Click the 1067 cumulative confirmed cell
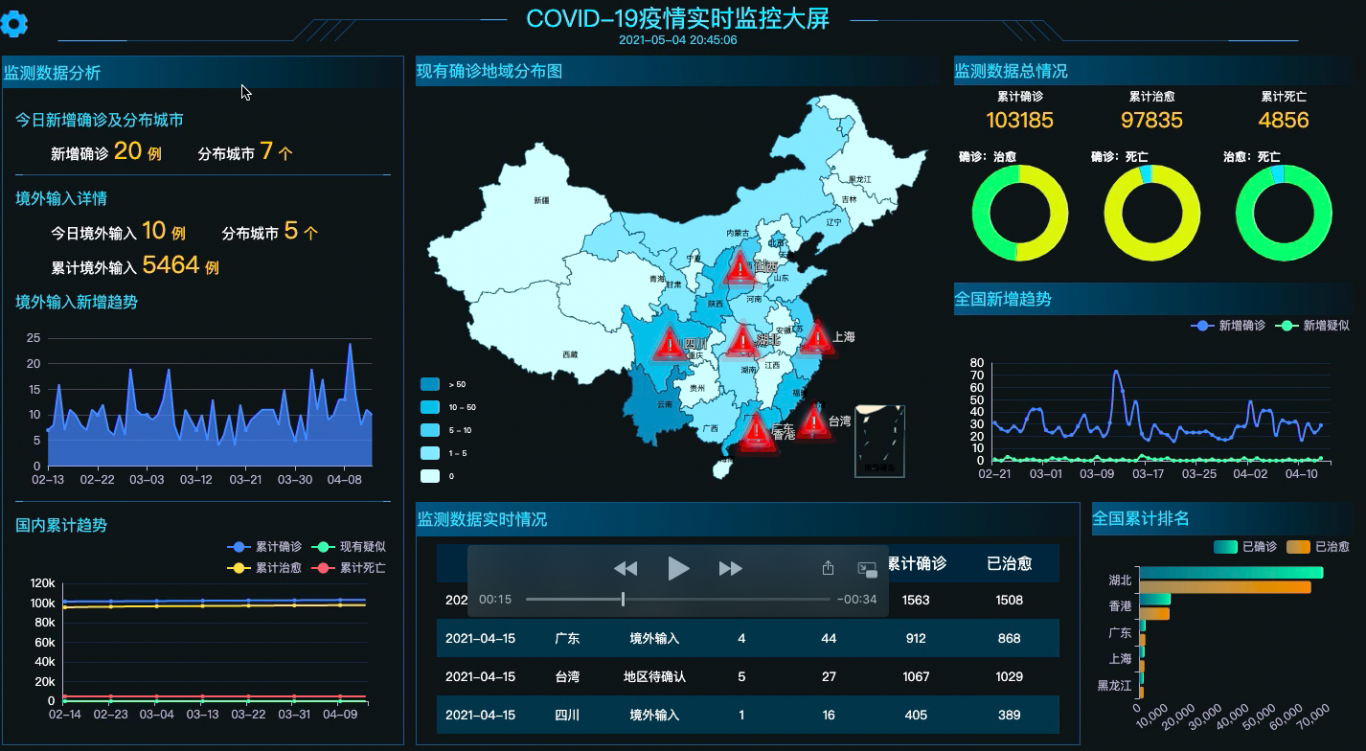Screen dimensions: 1366x751 click(916, 677)
